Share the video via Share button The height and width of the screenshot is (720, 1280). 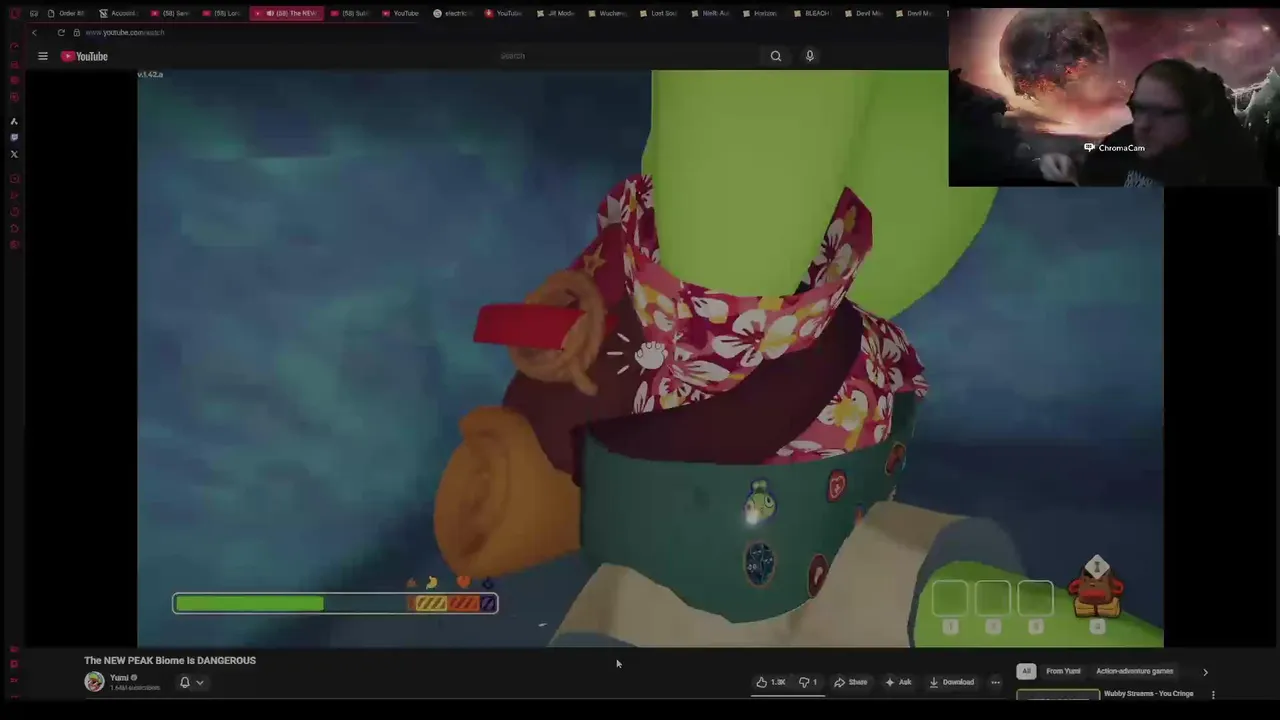pyautogui.click(x=851, y=682)
